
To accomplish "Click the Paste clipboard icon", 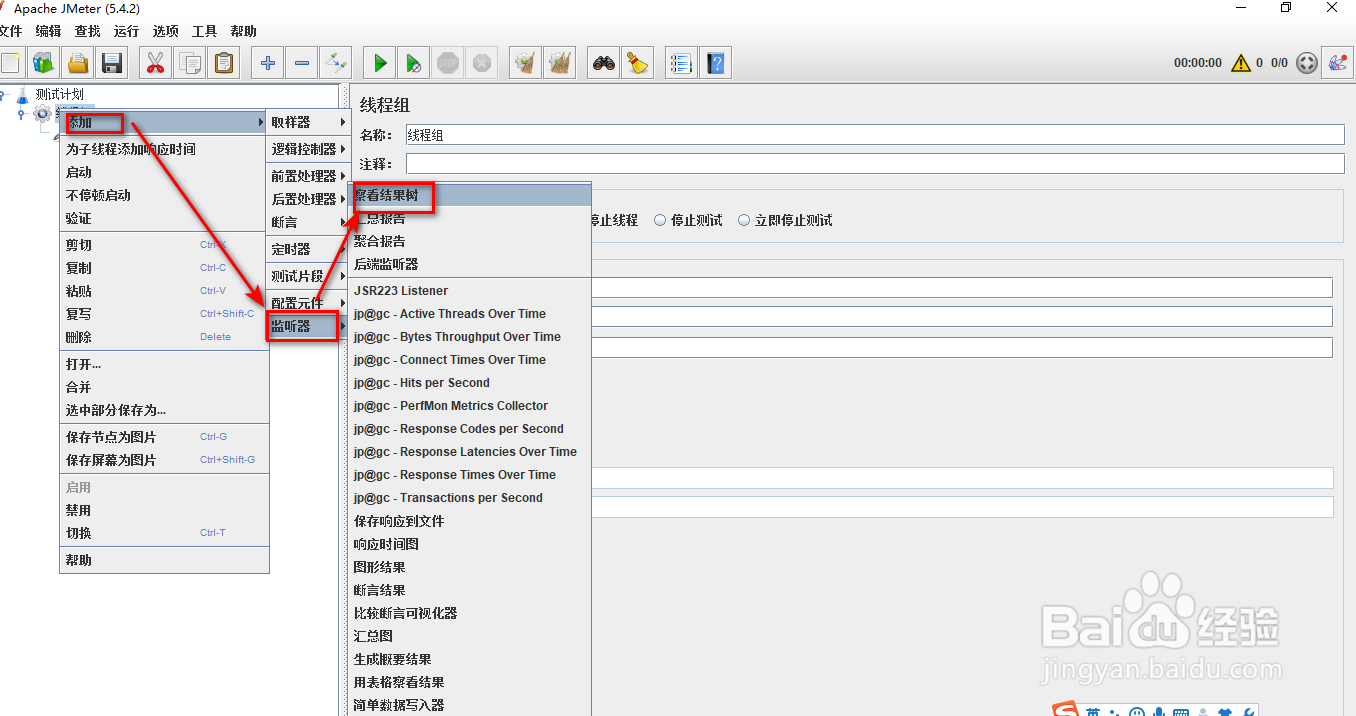I will [x=223, y=63].
